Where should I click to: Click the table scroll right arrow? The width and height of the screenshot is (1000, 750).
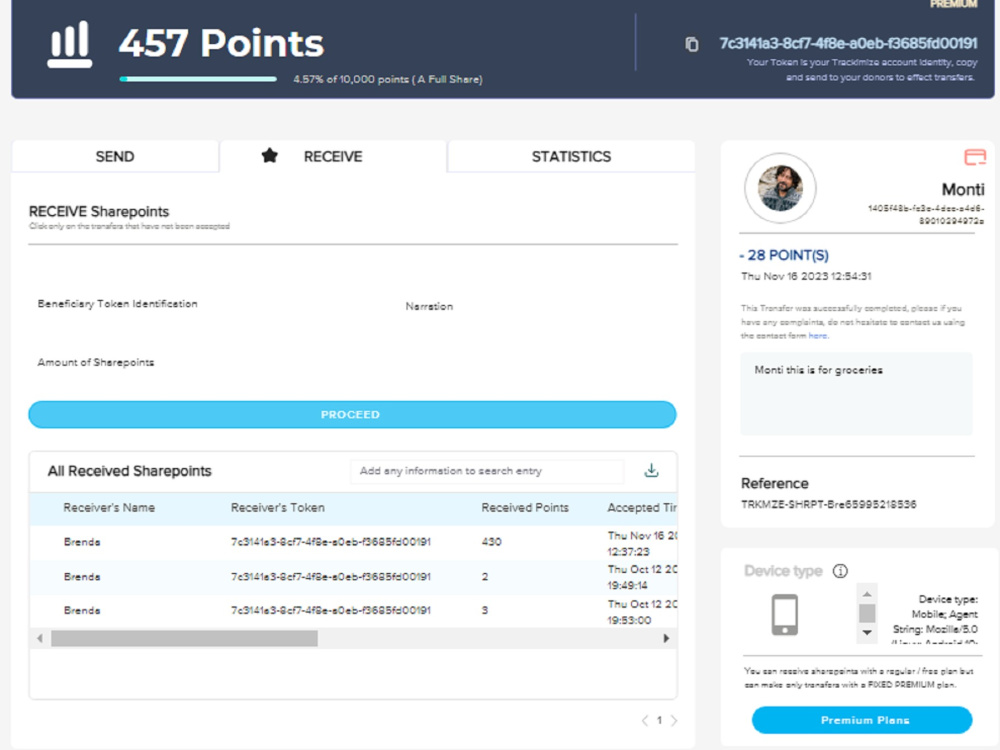click(x=666, y=638)
